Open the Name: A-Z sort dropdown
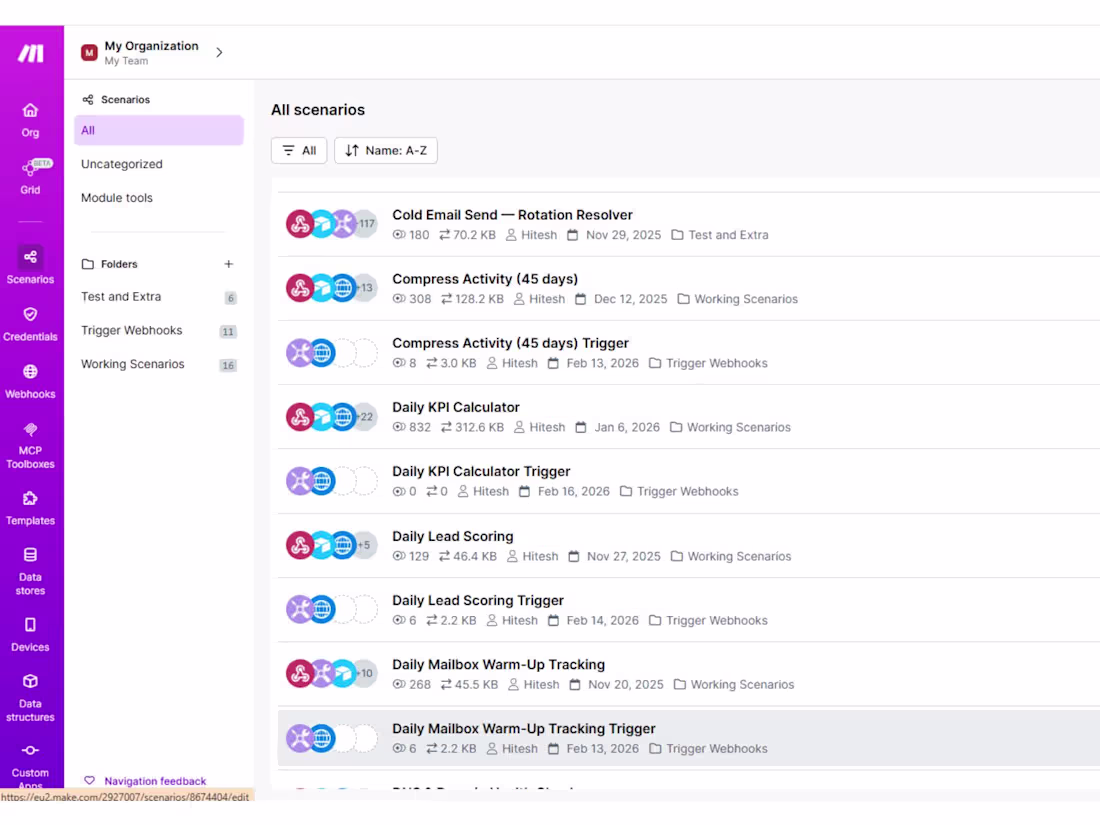 pyautogui.click(x=386, y=151)
